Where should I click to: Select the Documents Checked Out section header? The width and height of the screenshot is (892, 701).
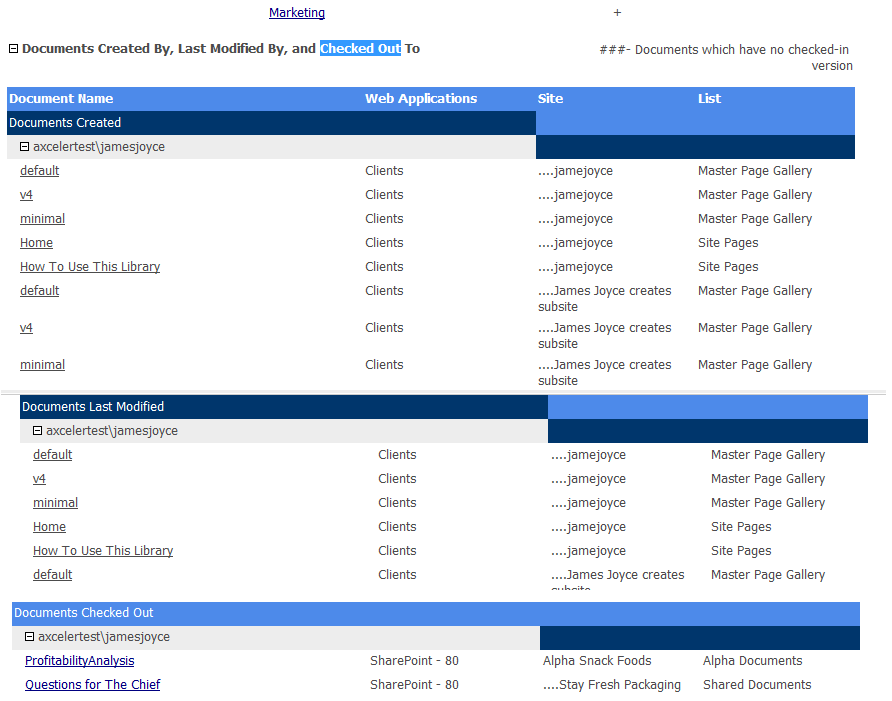(x=84, y=612)
